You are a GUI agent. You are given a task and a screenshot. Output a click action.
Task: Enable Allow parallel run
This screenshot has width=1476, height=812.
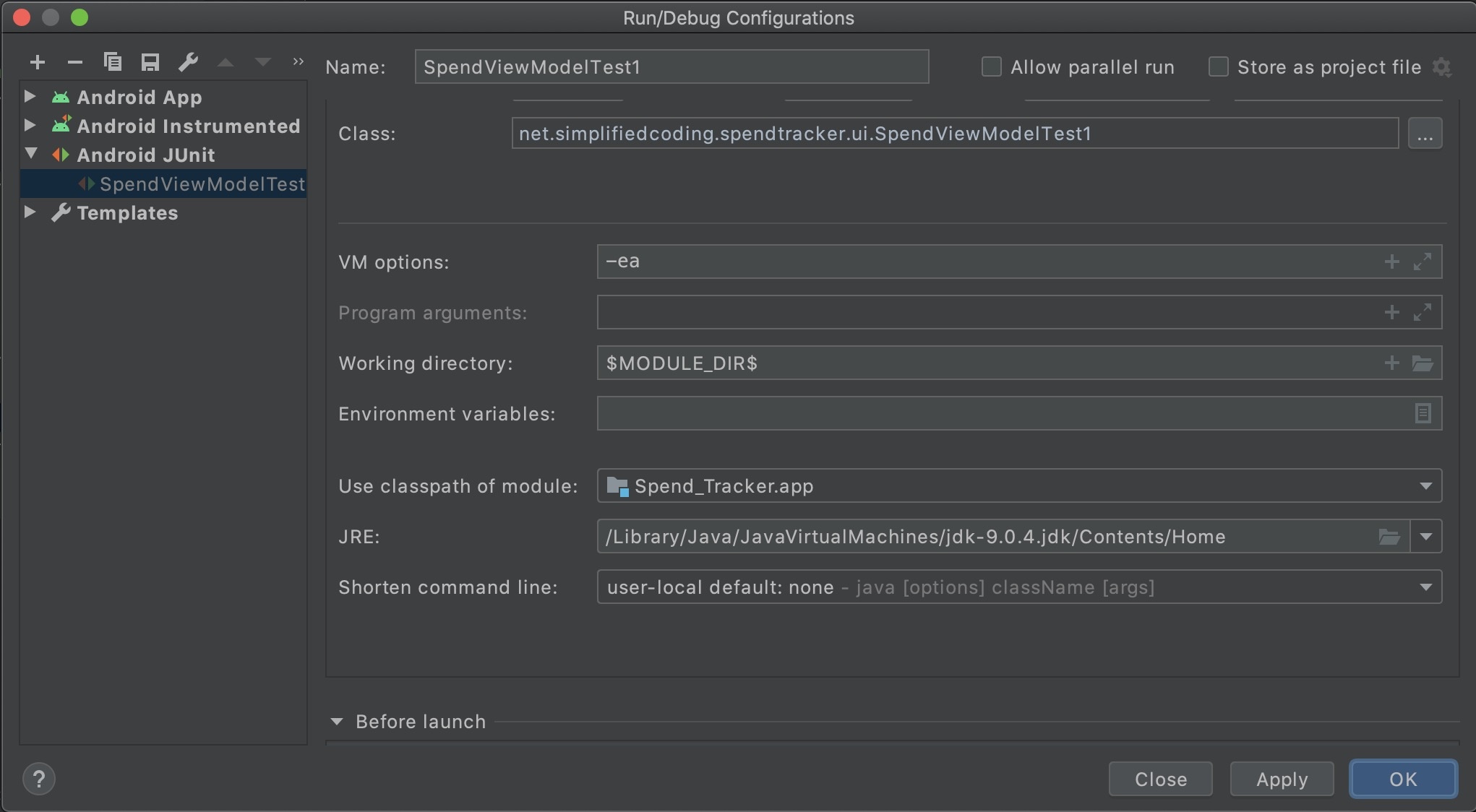click(x=991, y=66)
